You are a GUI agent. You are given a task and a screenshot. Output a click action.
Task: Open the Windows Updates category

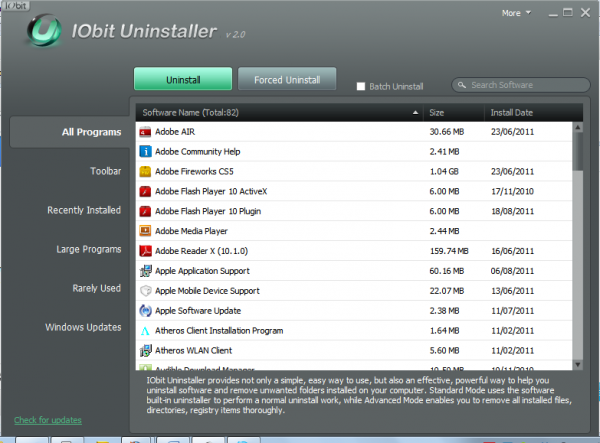point(83,327)
